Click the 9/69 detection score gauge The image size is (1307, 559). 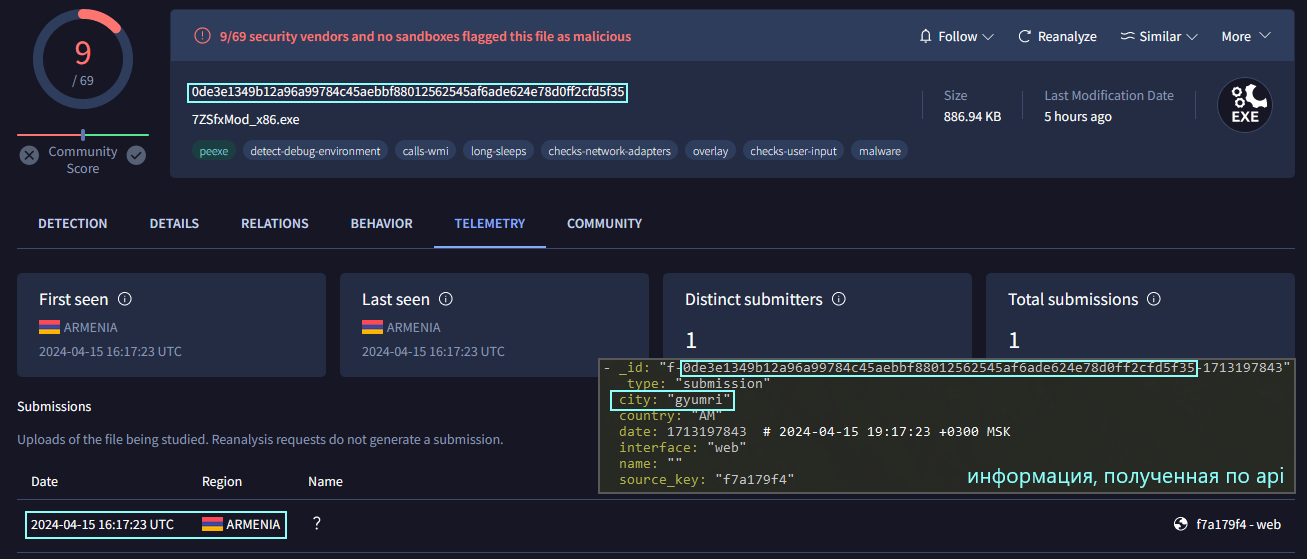(x=82, y=57)
